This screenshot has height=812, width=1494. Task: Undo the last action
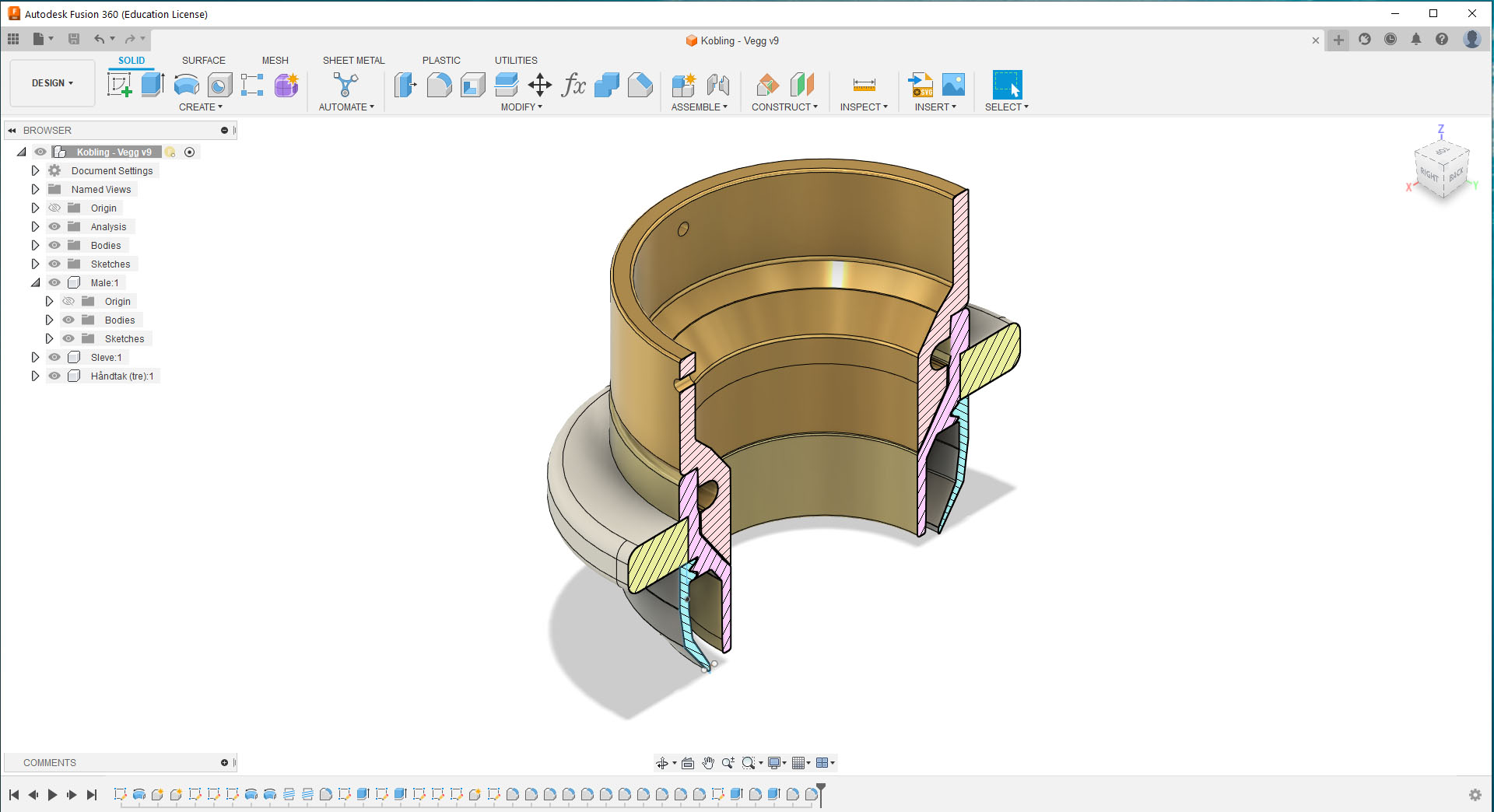pos(99,39)
